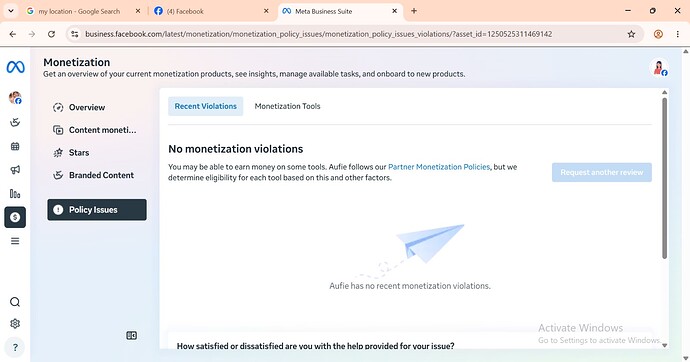Viewport: 690px width, 362px height.
Task: Click the forward navigation arrow
Action: pos(32,34)
